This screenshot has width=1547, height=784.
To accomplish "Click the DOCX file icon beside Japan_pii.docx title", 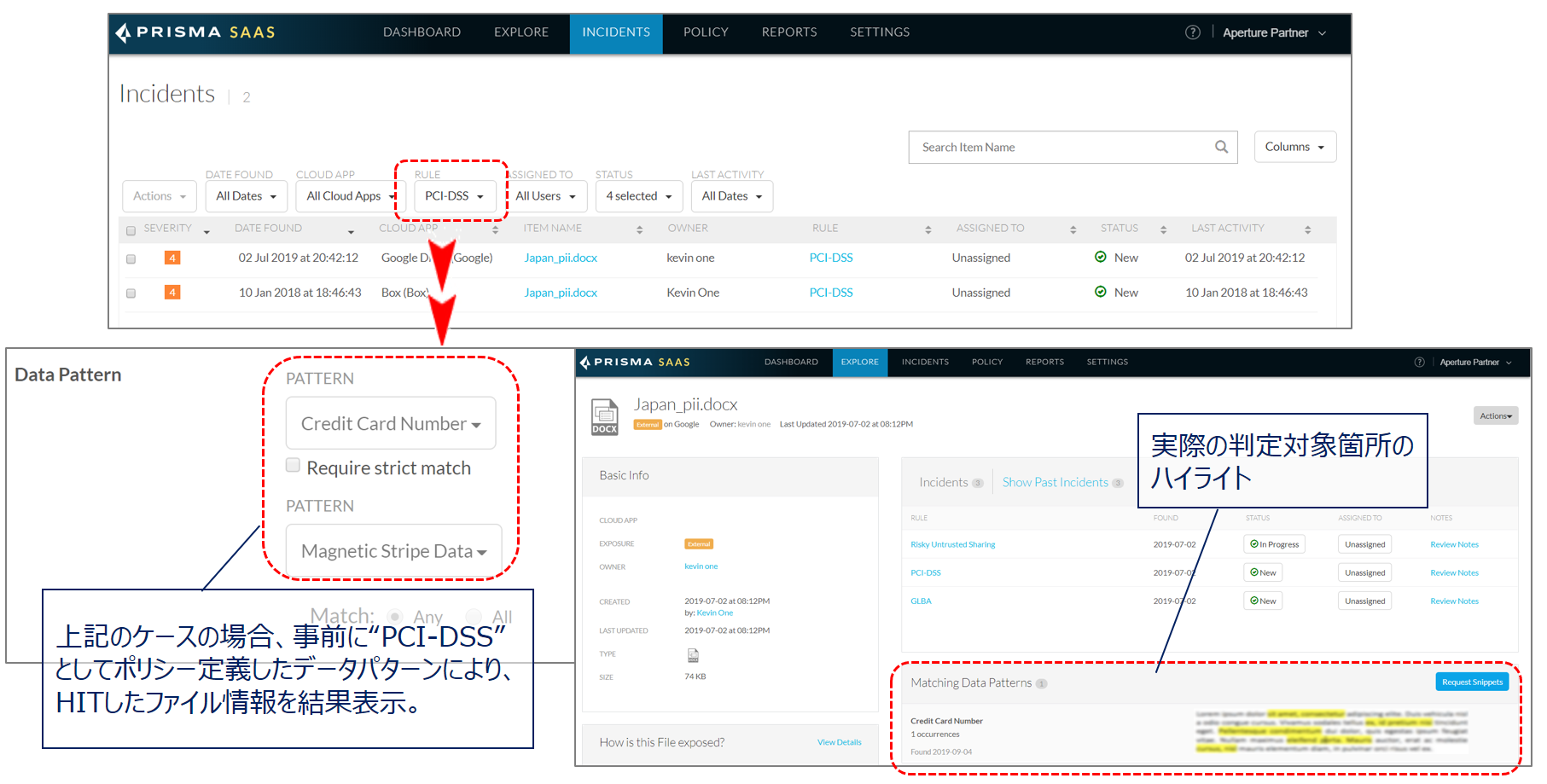I will click(605, 417).
